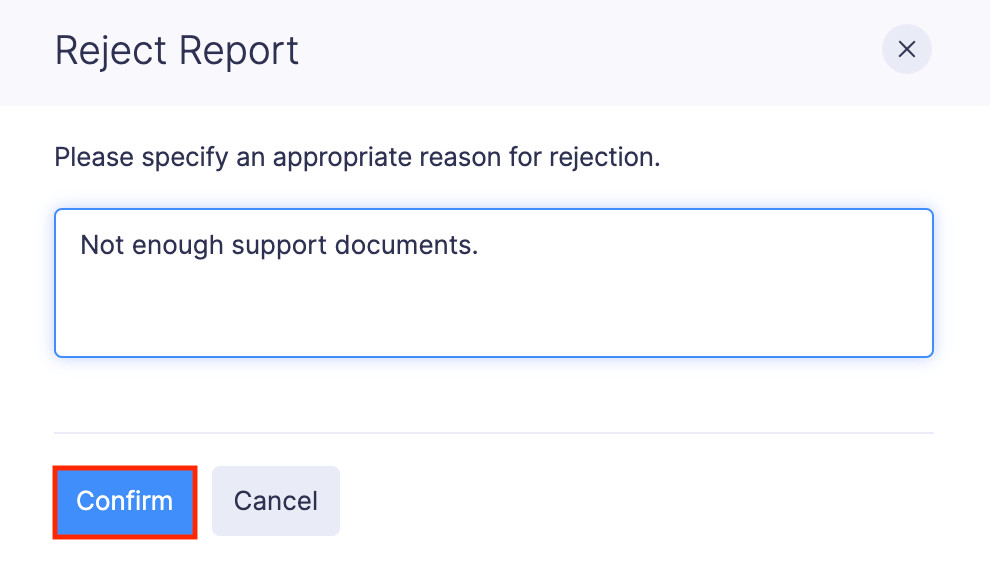Image resolution: width=990 pixels, height=564 pixels.
Task: Select the grey Cancel button
Action: [x=275, y=501]
